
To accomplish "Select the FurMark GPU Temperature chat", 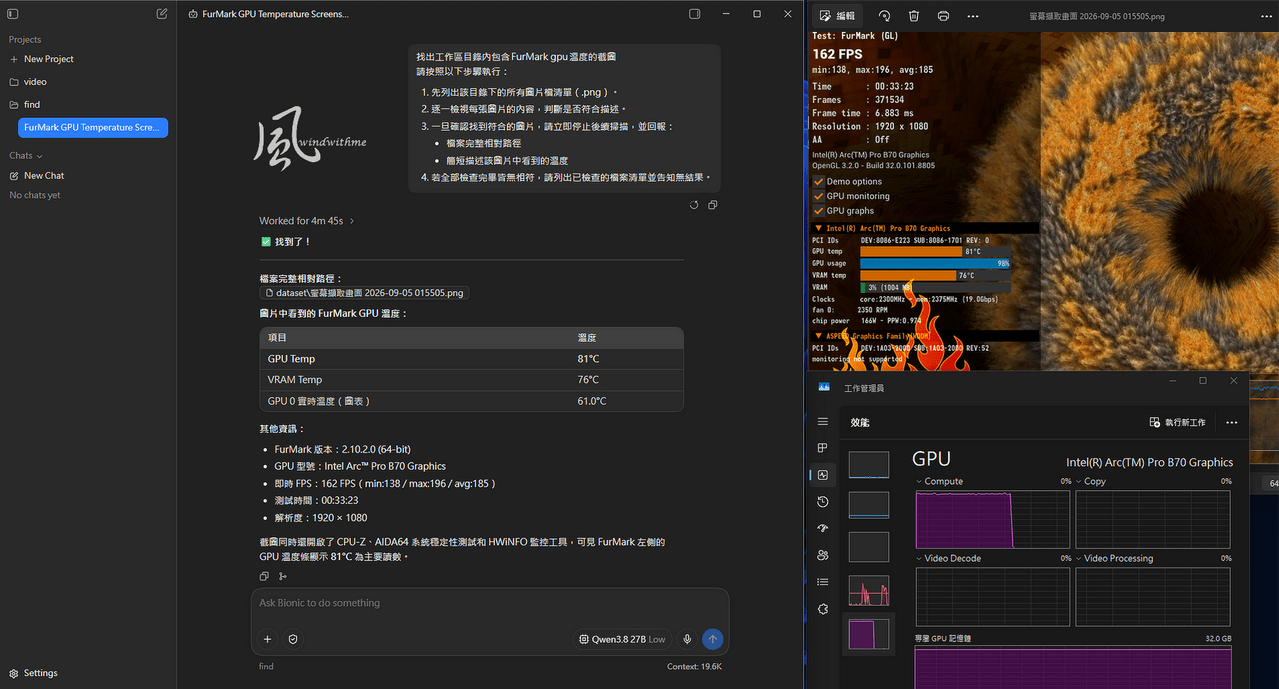I will point(93,128).
